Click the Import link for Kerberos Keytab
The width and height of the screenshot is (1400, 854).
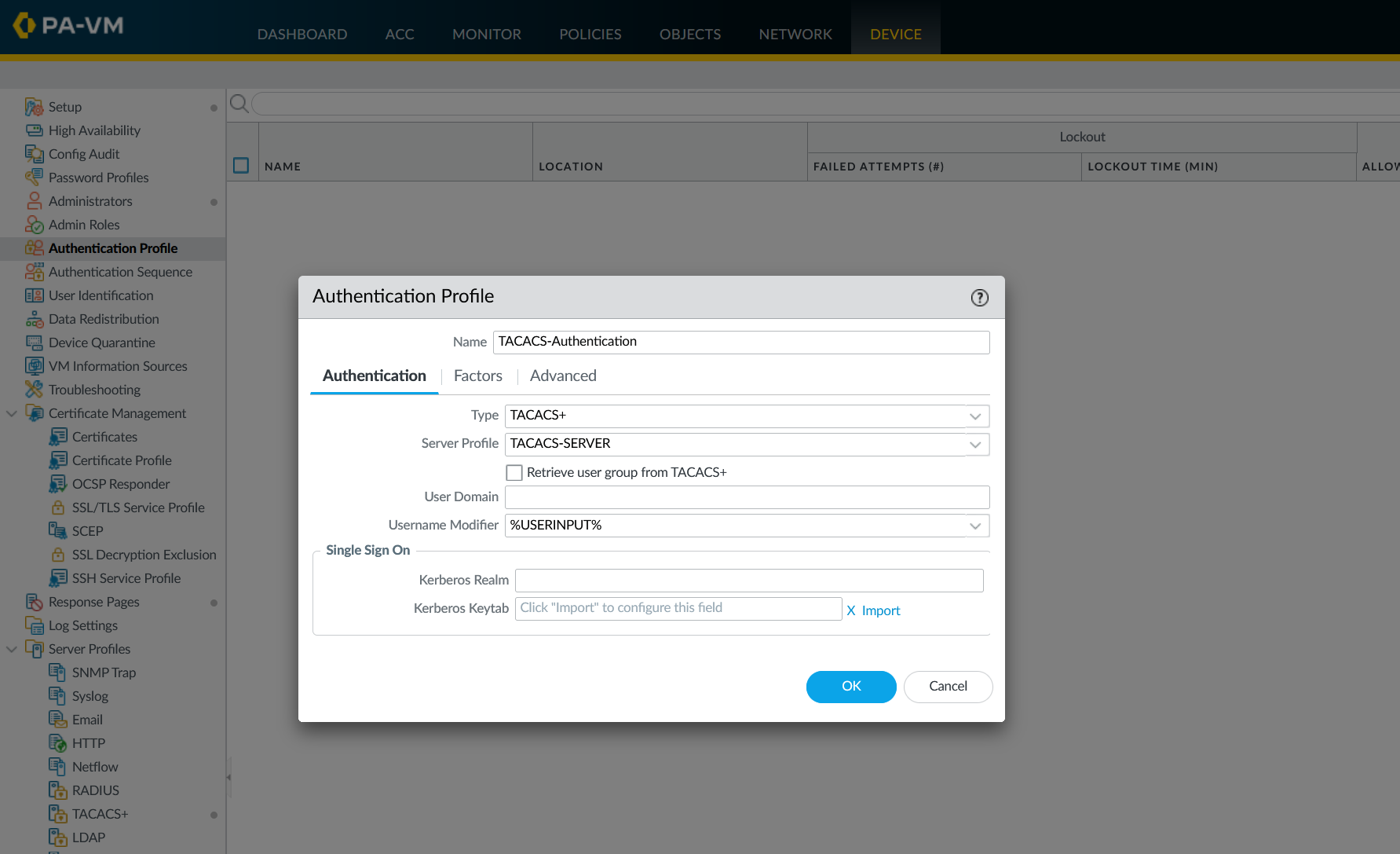[881, 610]
